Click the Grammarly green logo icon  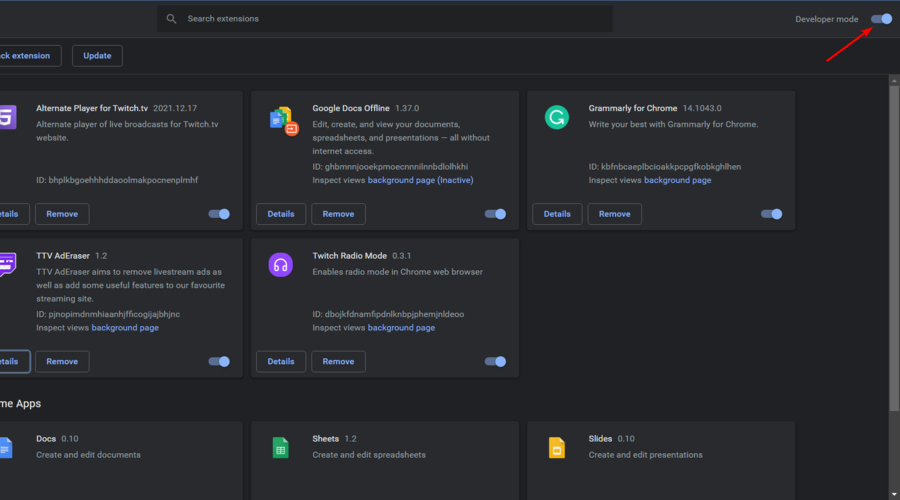pos(557,117)
